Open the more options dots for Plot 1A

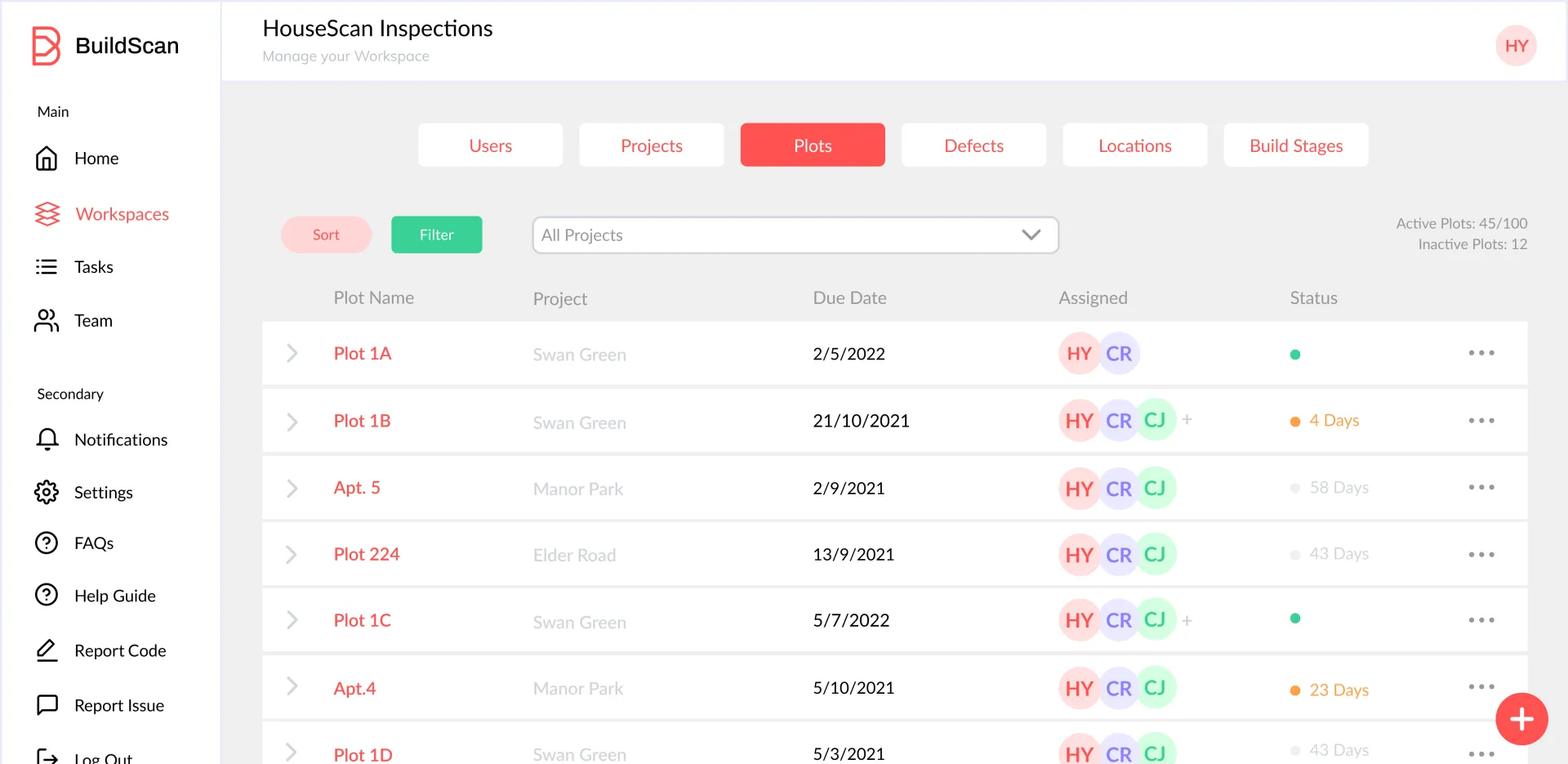click(x=1481, y=353)
